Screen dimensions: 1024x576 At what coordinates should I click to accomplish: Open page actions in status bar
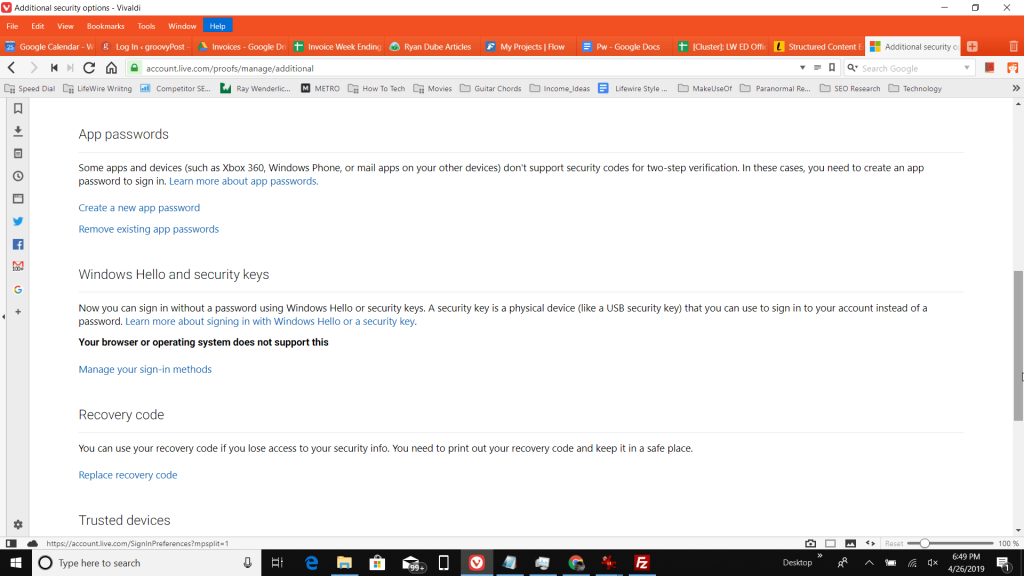click(871, 543)
